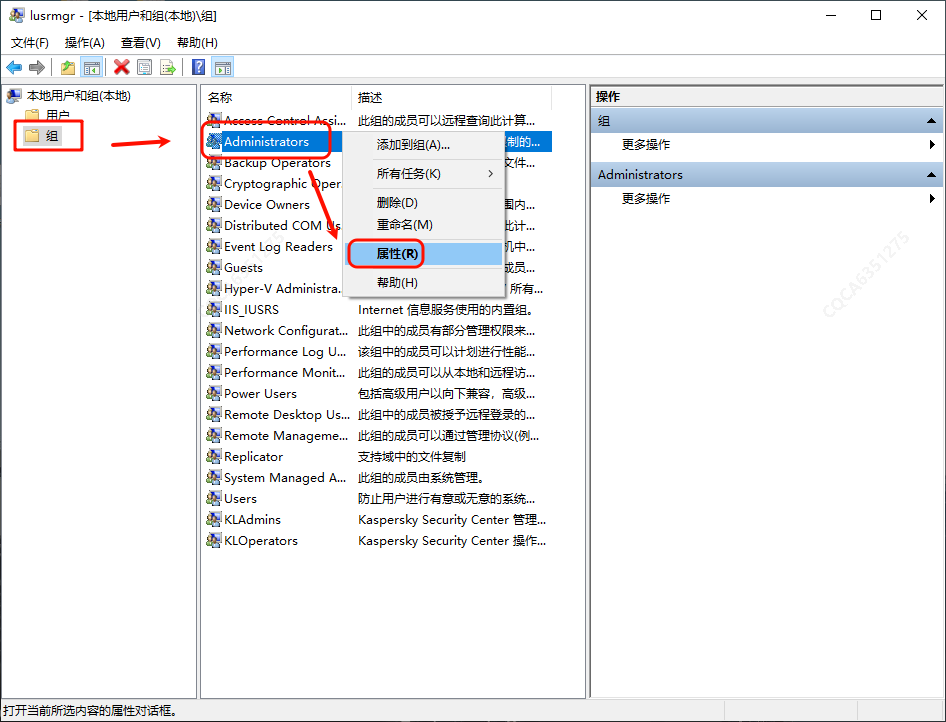Click the Up one level folder icon

(x=68, y=67)
